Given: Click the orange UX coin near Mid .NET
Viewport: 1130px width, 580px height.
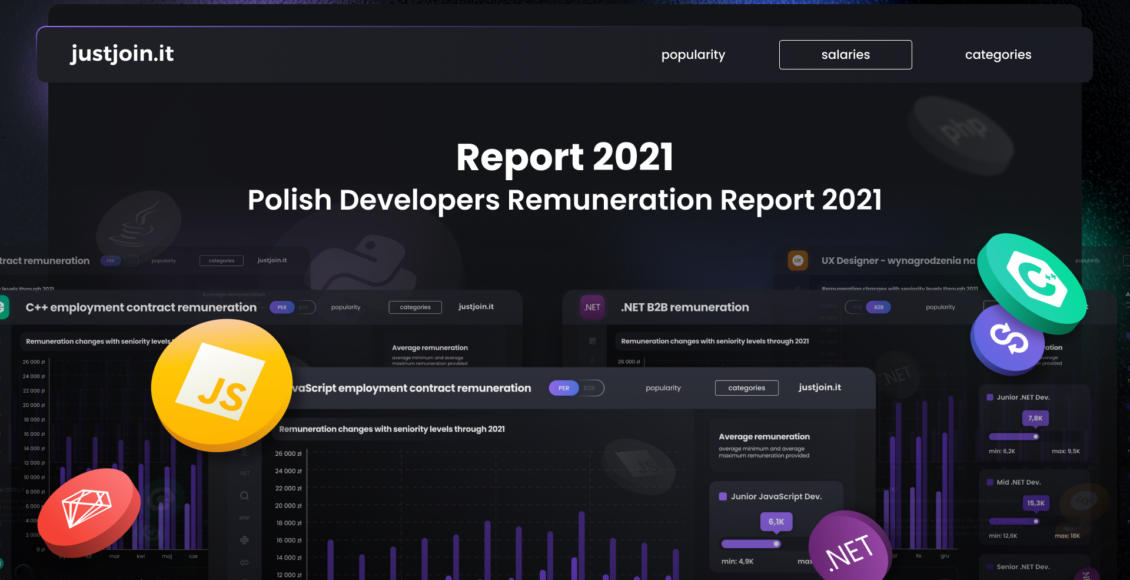Looking at the screenshot, I should [1084, 504].
